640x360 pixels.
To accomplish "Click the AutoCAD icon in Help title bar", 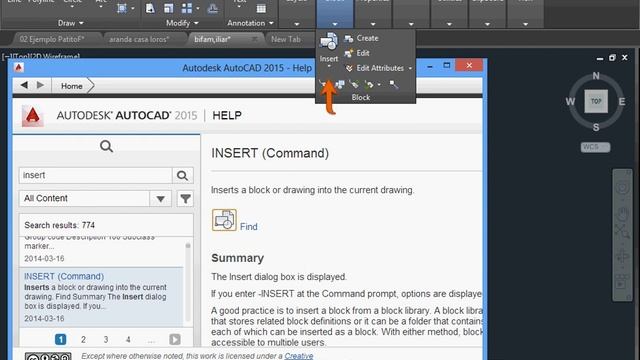I will [x=18, y=67].
